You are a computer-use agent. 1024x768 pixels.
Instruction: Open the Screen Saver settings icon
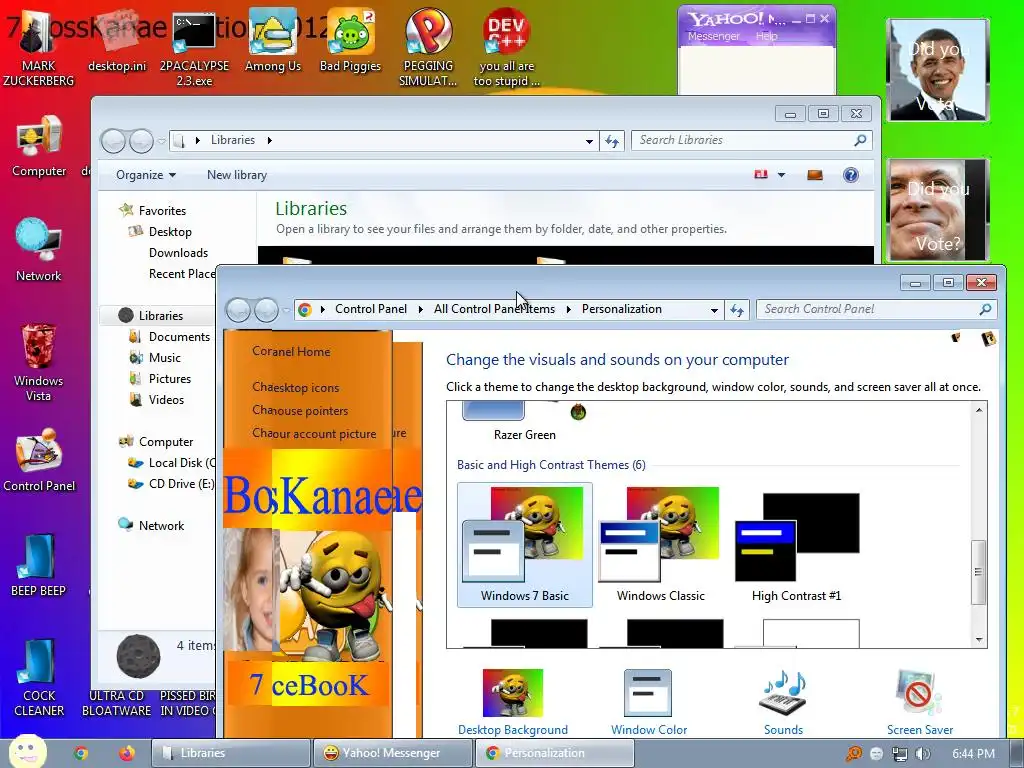(x=920, y=702)
